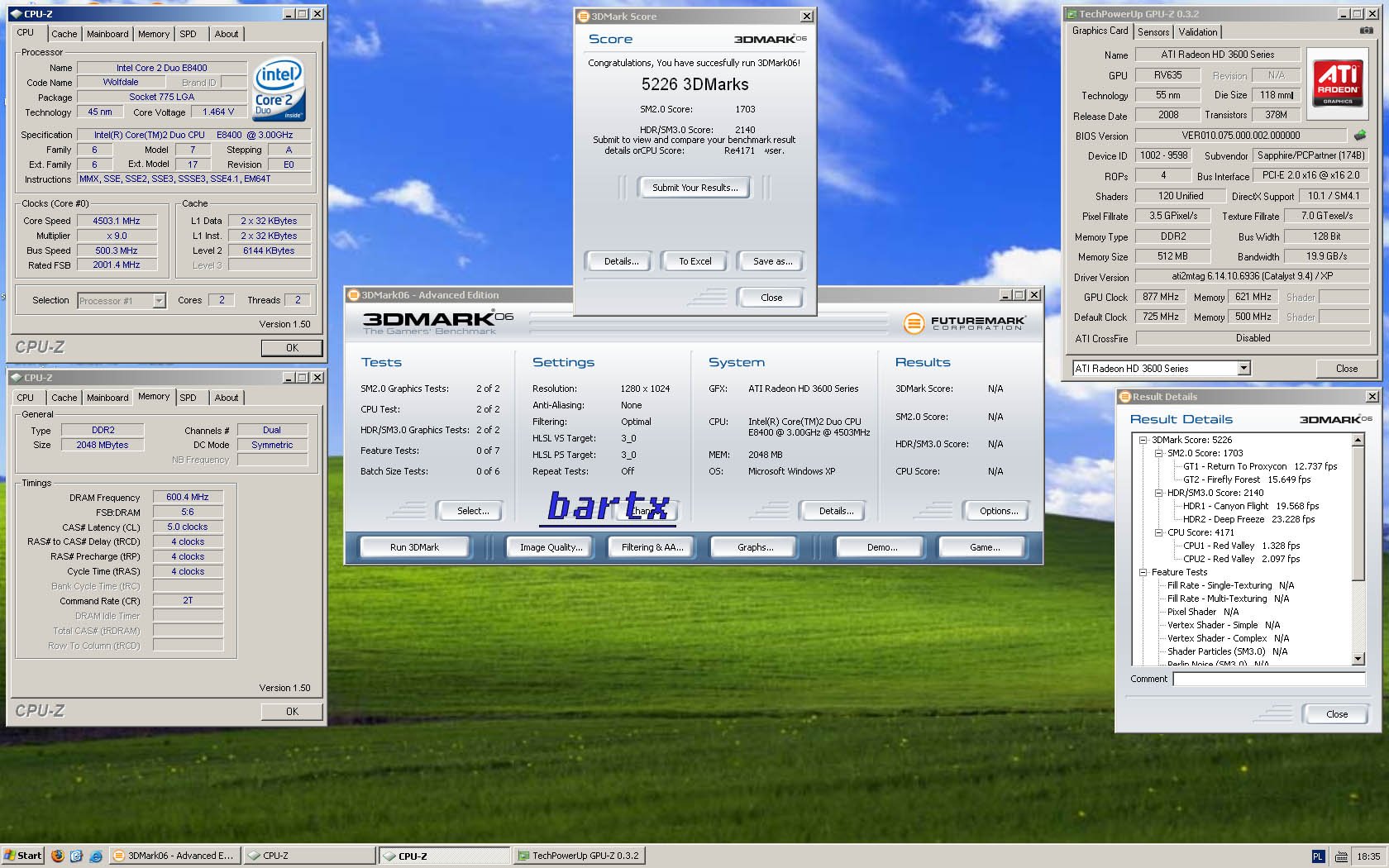1389x868 pixels.
Task: Click the GPU-Z camera screenshot icon
Action: (x=1366, y=31)
